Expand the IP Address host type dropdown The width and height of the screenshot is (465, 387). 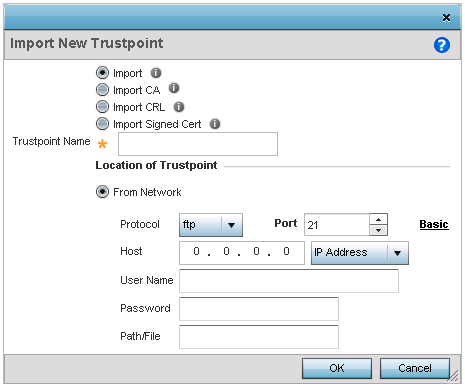tap(360, 253)
